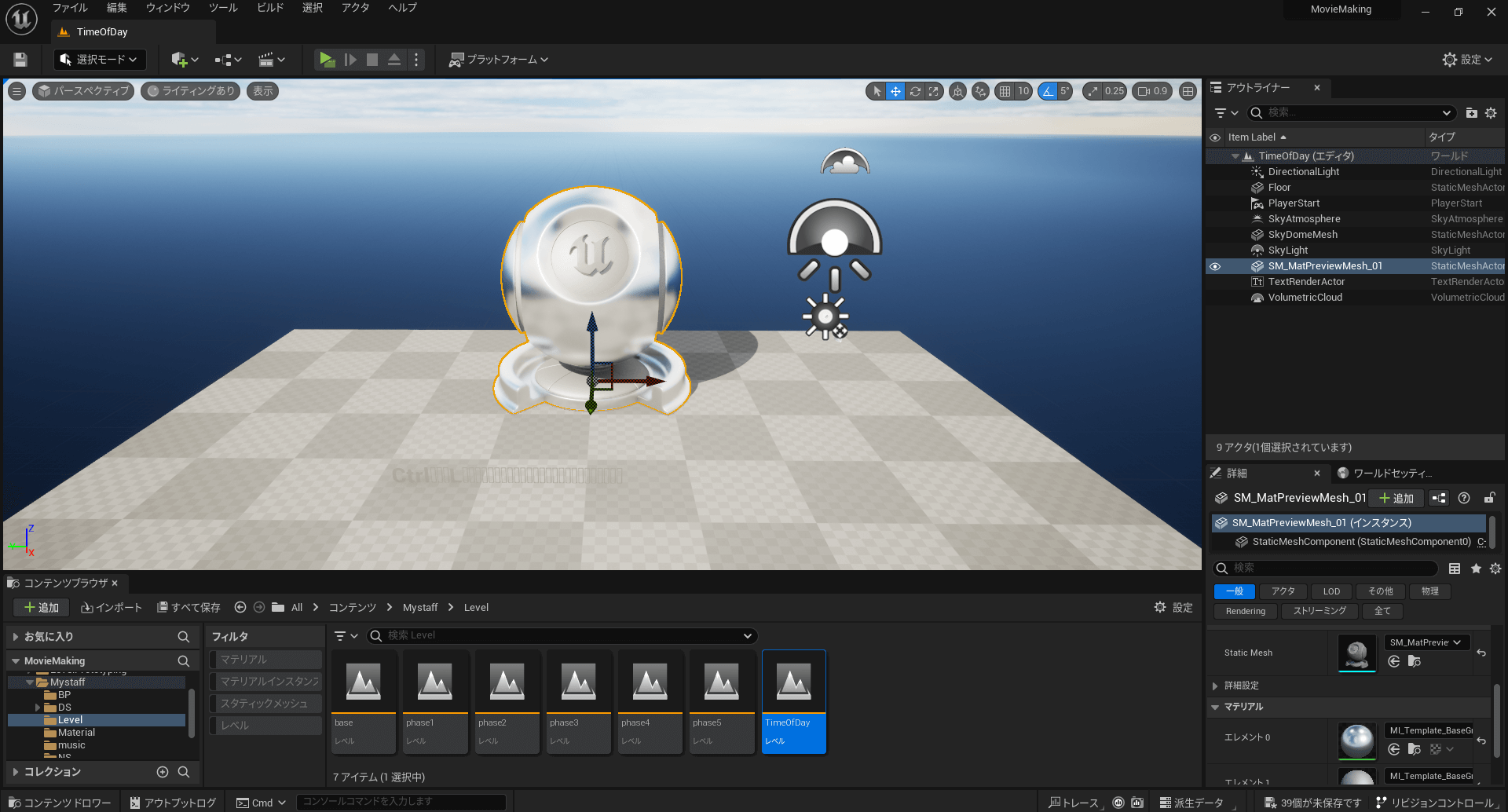Open the ライティングあり view mode menu
The height and width of the screenshot is (812, 1508).
coord(191,91)
